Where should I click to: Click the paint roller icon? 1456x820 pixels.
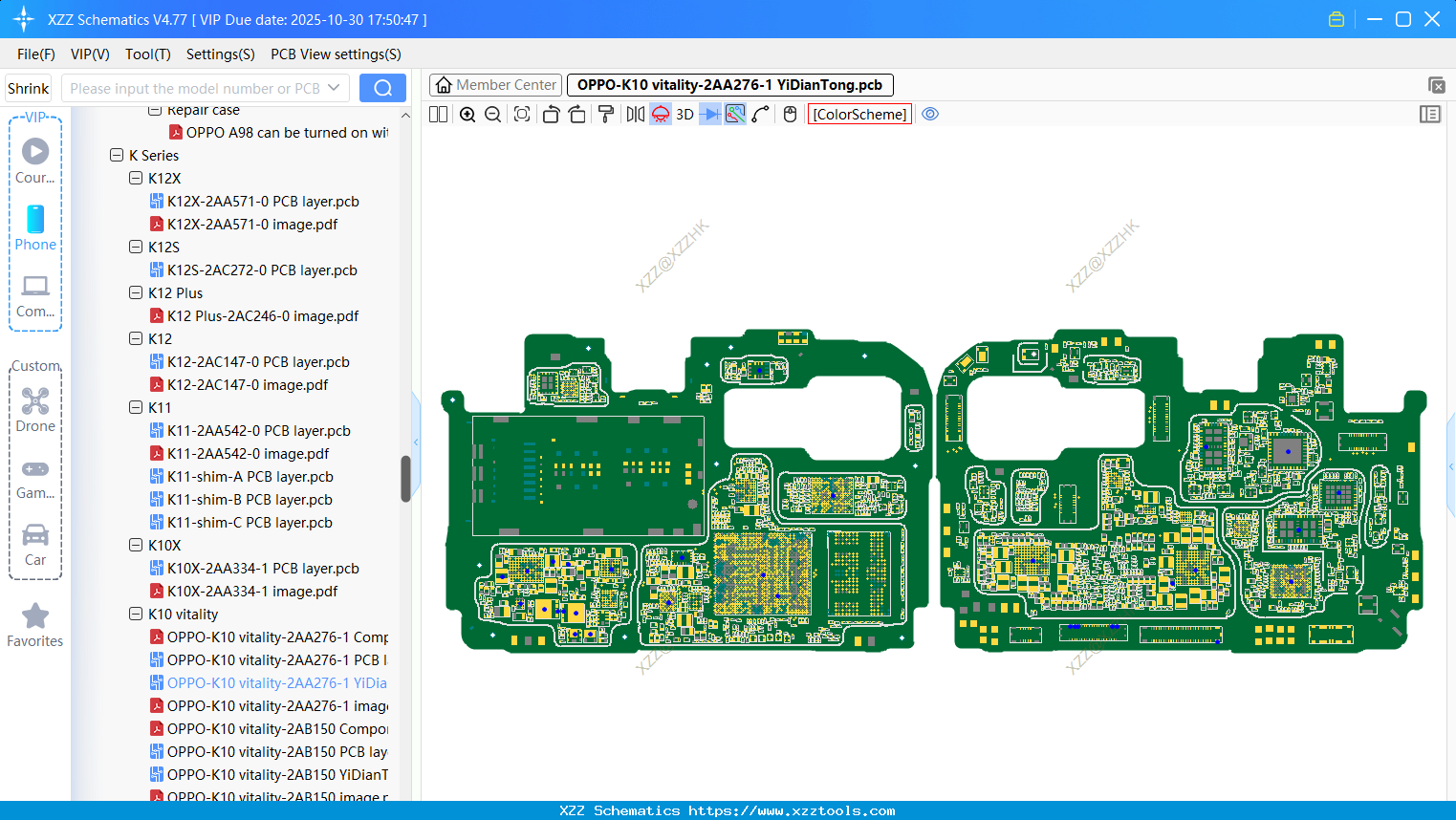[606, 115]
